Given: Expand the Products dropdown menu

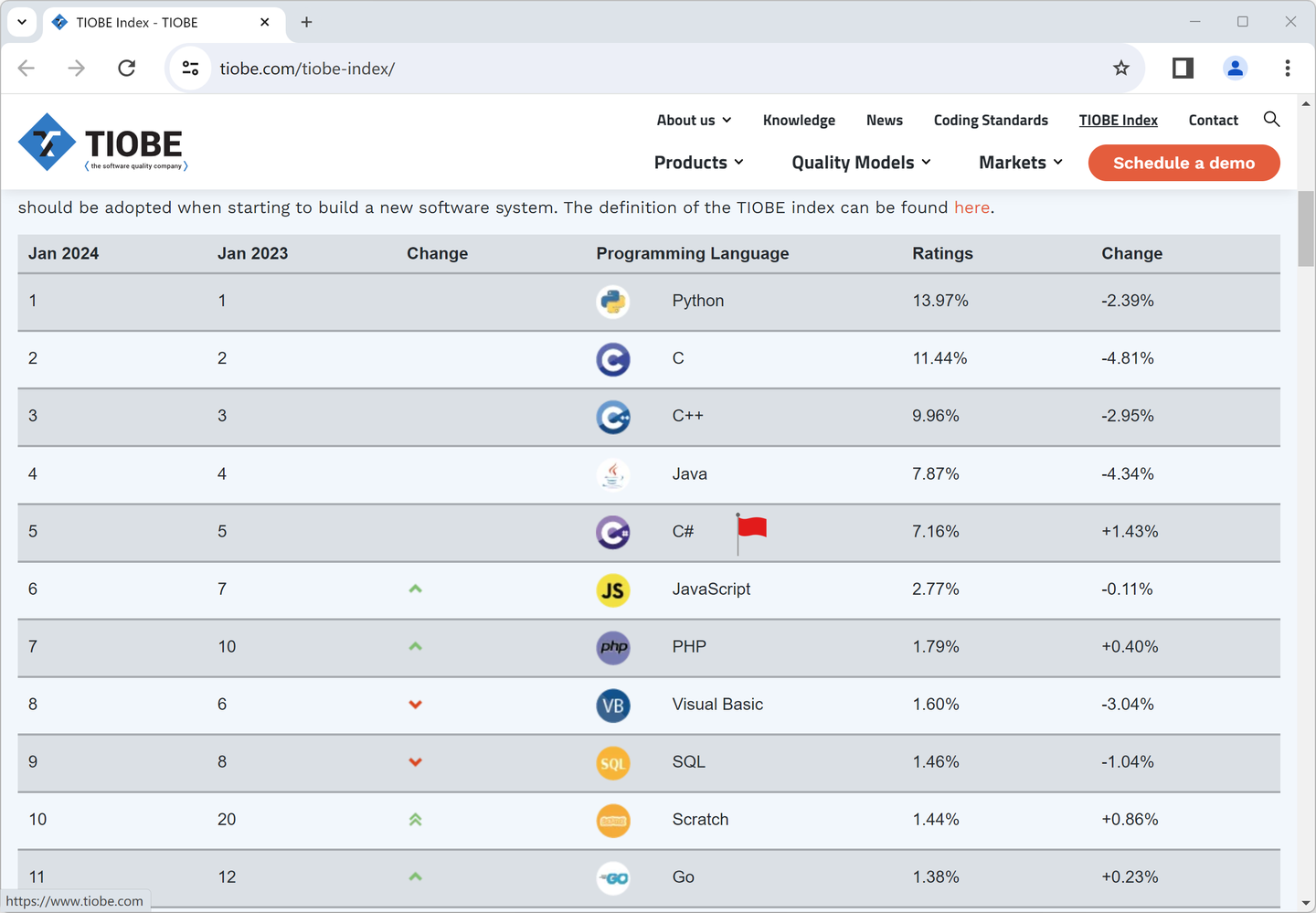Looking at the screenshot, I should pos(699,163).
